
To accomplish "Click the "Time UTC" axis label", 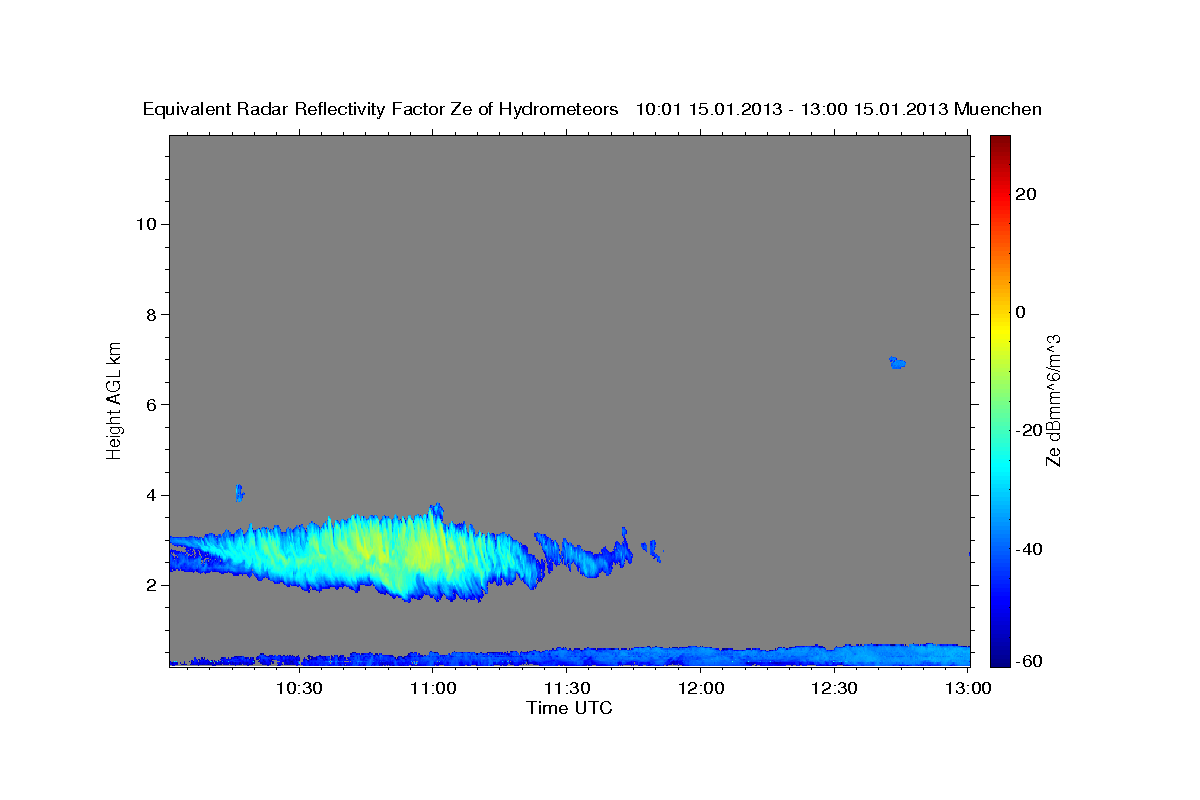I will coord(569,708).
